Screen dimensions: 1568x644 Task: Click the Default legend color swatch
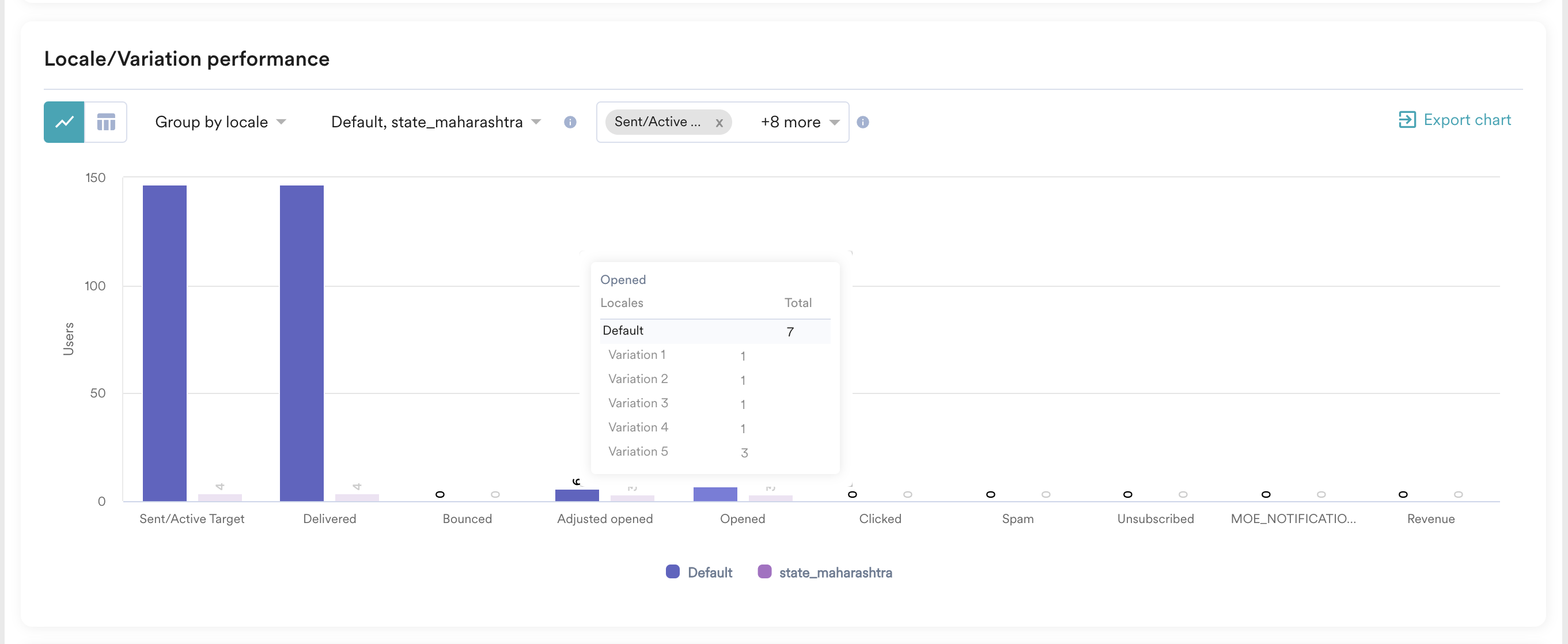673,571
